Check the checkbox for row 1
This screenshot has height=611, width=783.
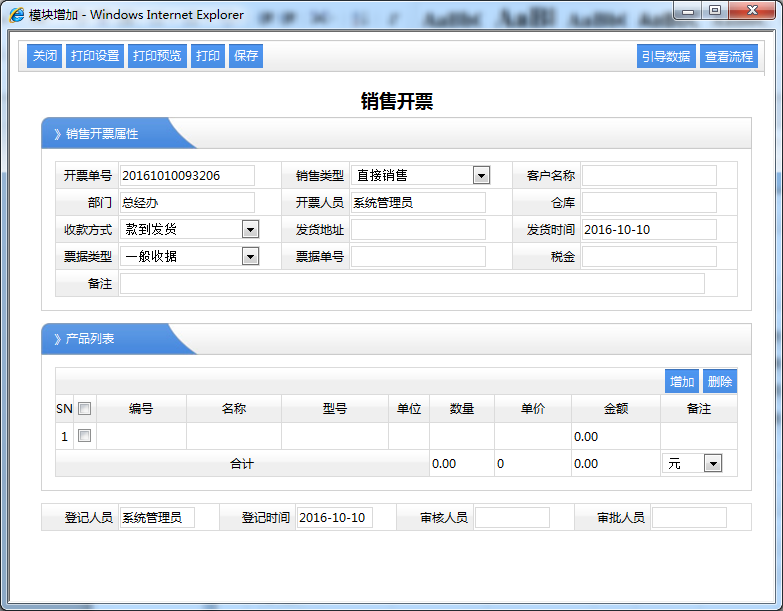[x=85, y=436]
